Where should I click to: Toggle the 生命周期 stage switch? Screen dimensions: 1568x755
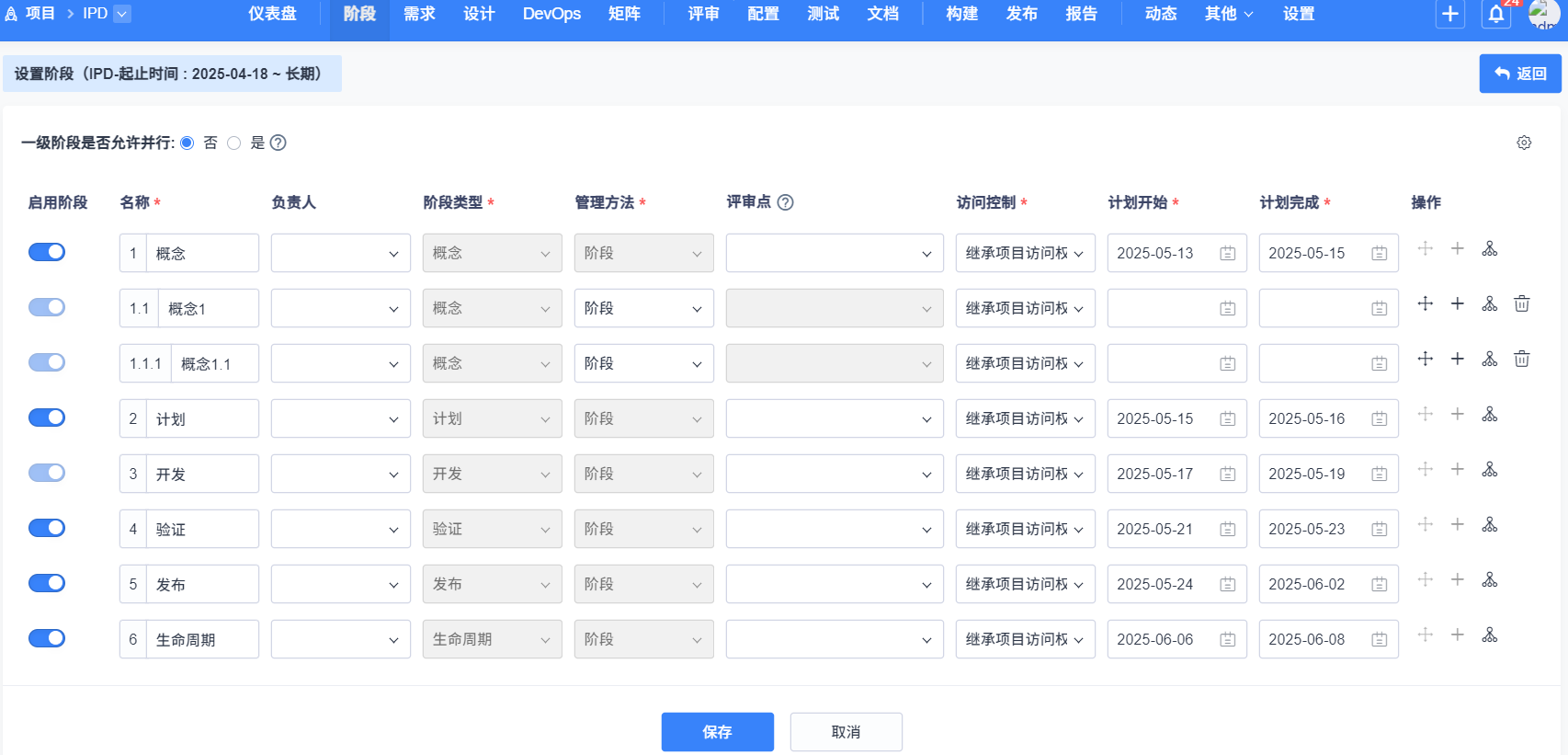pos(47,638)
